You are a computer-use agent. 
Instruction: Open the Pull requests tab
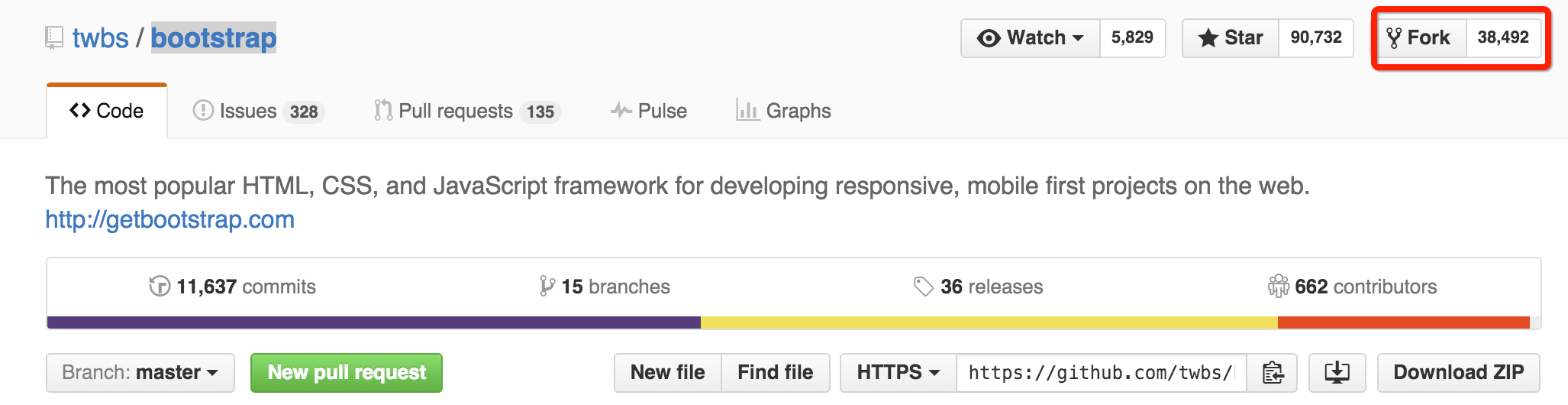tap(466, 112)
